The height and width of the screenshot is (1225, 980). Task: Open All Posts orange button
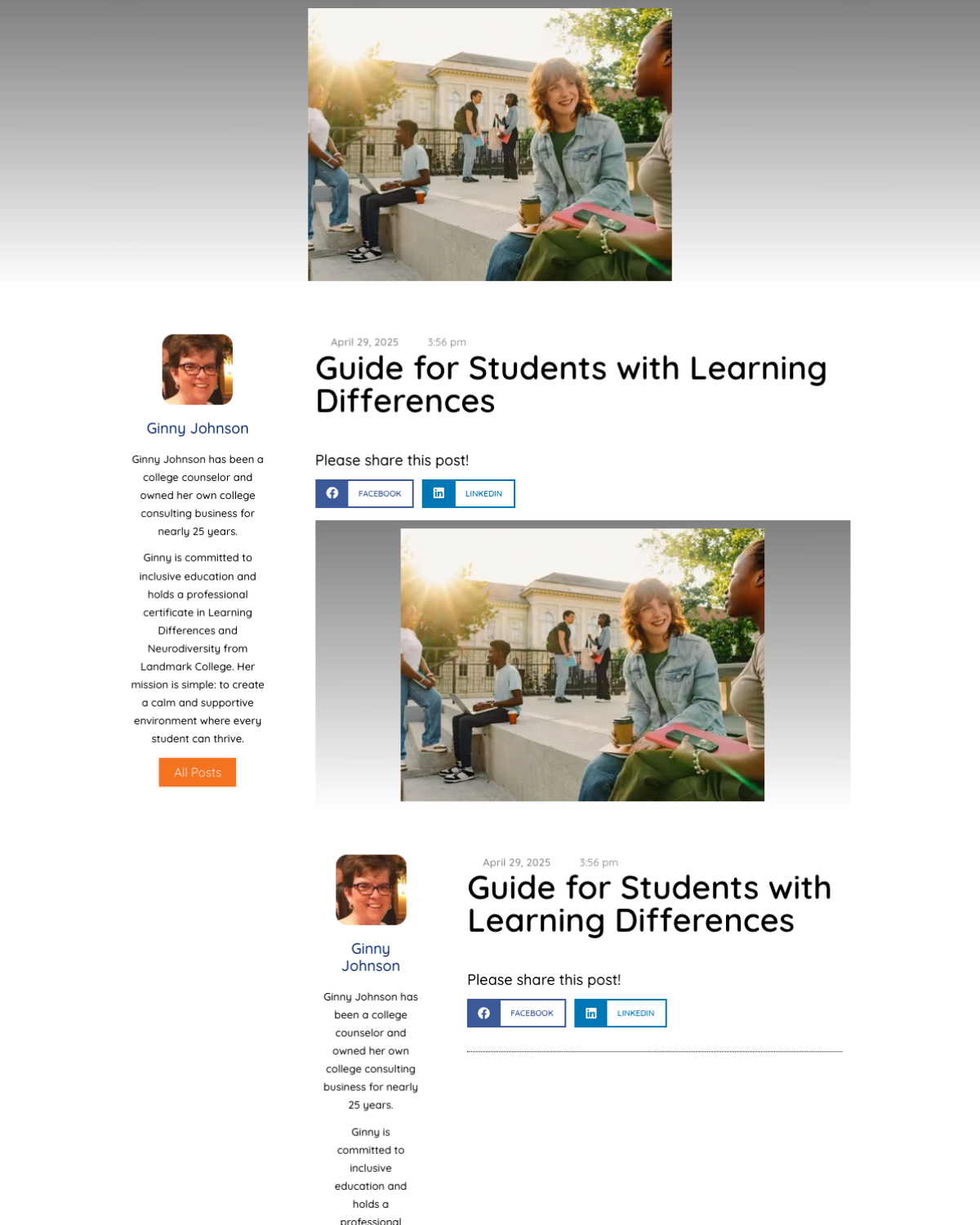click(198, 773)
